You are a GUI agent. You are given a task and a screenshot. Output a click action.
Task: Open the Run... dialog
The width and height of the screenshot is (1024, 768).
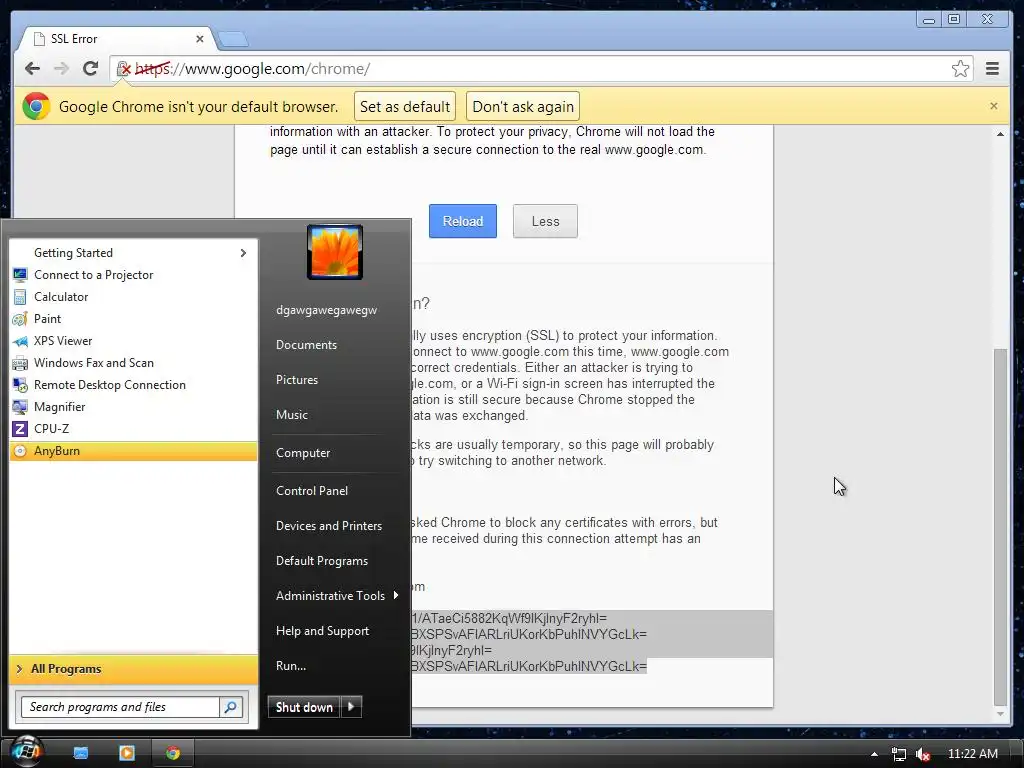click(291, 666)
